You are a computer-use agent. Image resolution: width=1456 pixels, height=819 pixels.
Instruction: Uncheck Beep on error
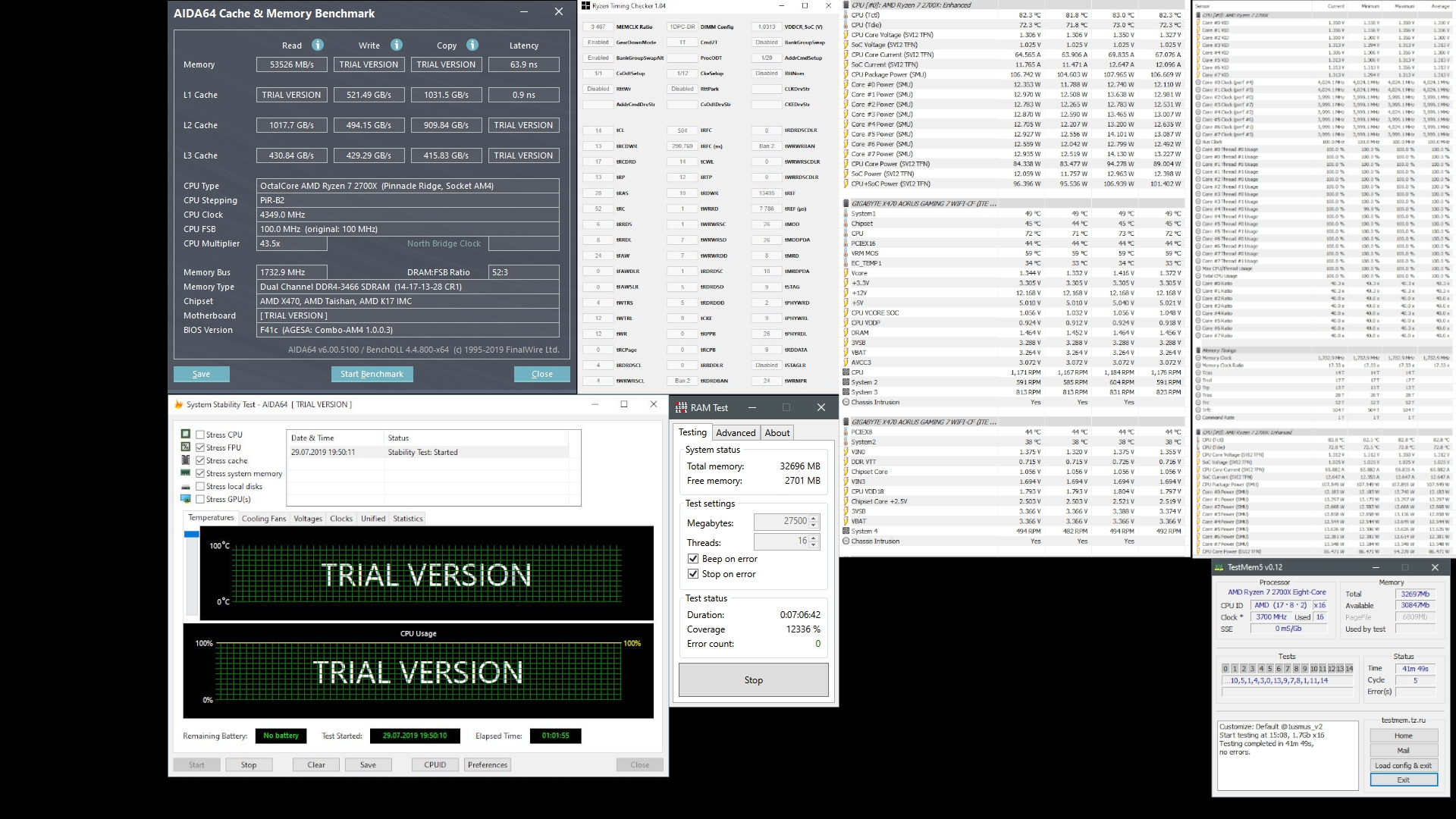pyautogui.click(x=693, y=559)
